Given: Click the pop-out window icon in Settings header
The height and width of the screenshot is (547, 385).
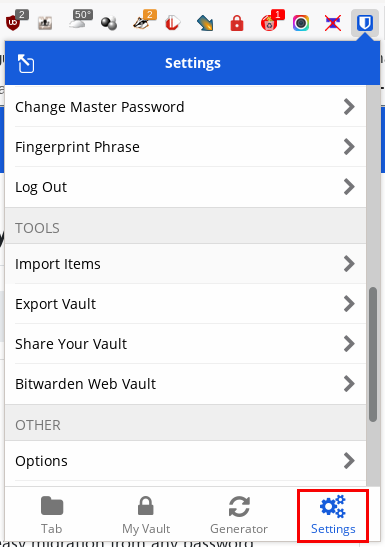Looking at the screenshot, I should pos(26,63).
